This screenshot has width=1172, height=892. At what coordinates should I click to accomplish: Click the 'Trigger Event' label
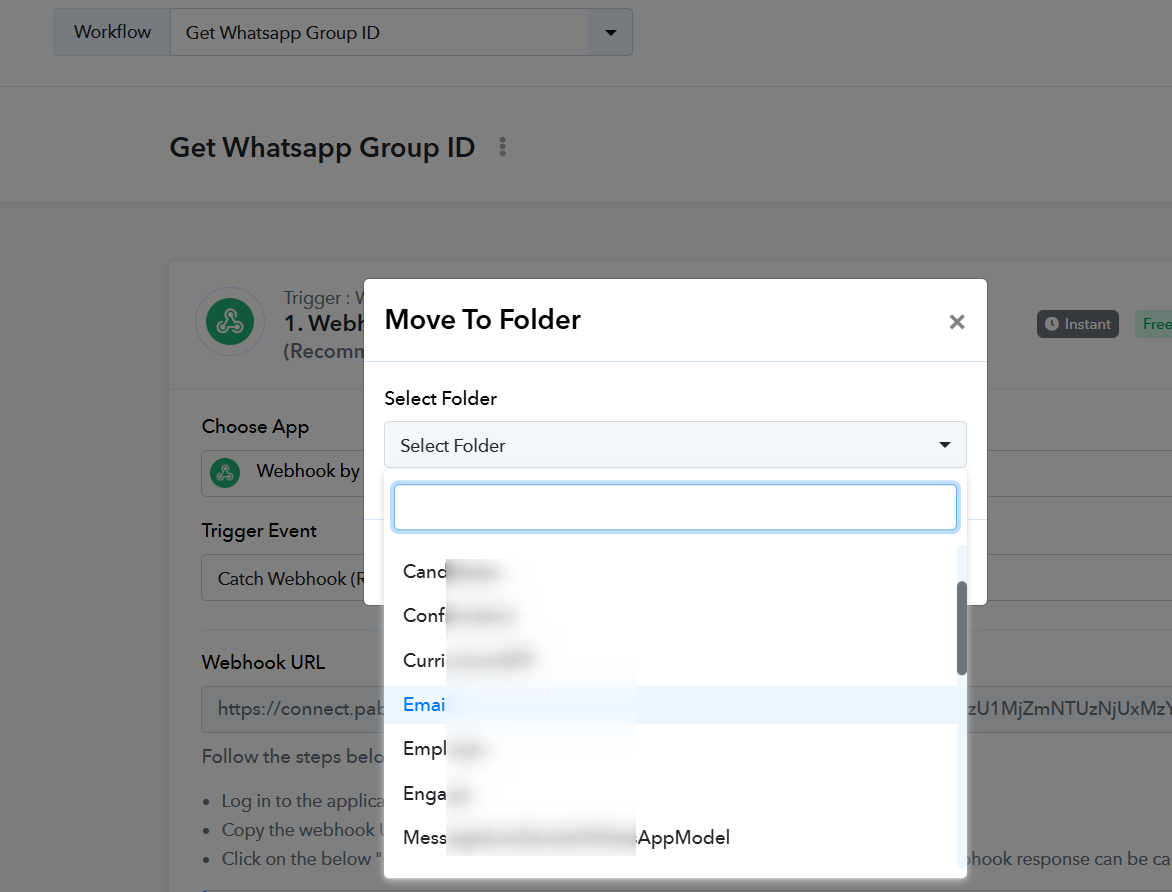259,531
